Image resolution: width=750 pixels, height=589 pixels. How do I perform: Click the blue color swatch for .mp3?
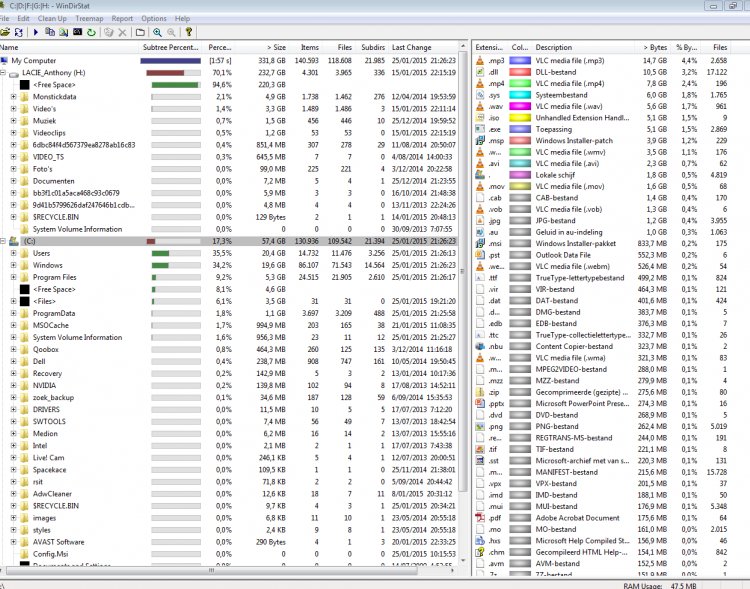(x=520, y=61)
